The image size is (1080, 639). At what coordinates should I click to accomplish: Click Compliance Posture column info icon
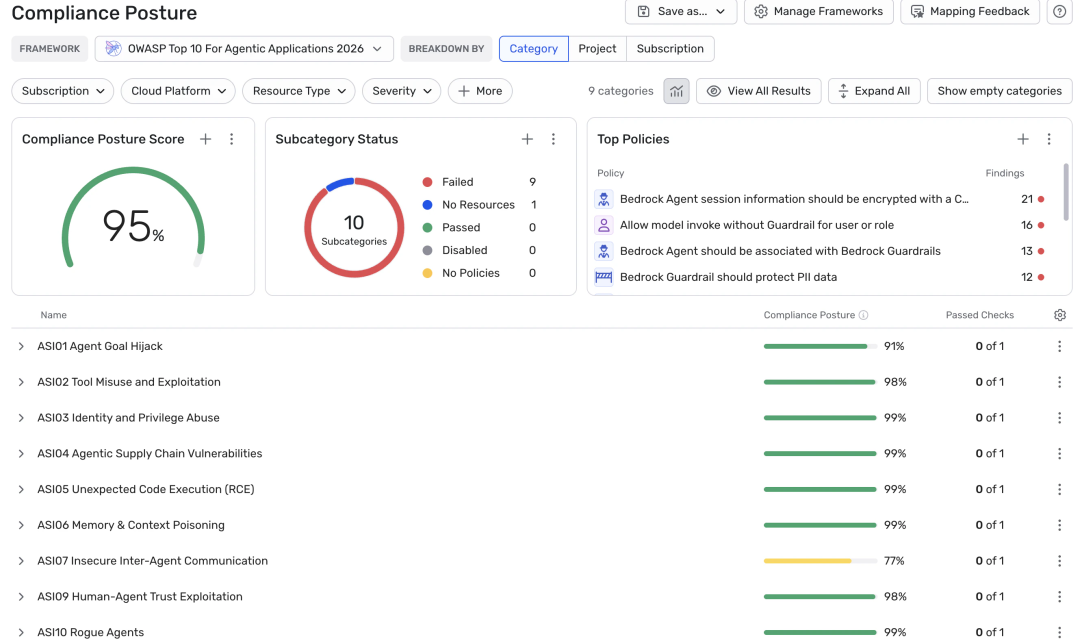click(863, 315)
